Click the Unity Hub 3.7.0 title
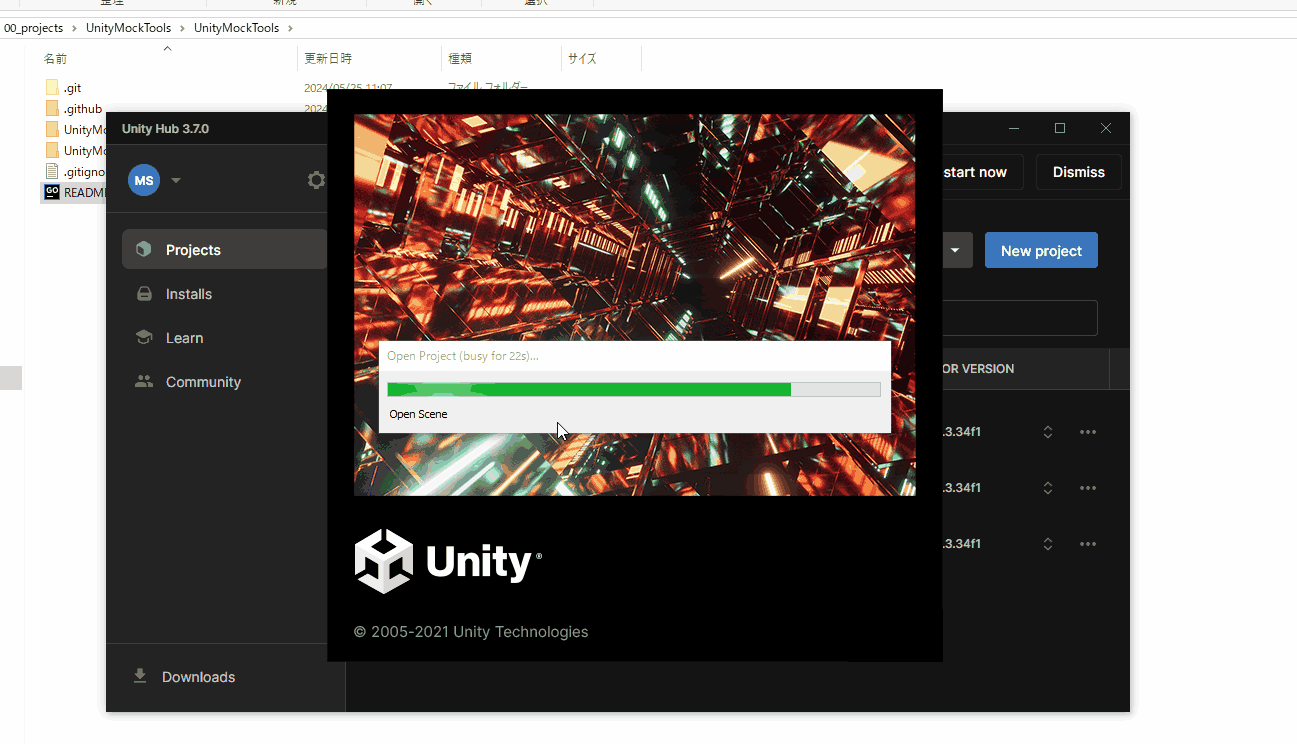The image size is (1297, 744). click(x=165, y=129)
